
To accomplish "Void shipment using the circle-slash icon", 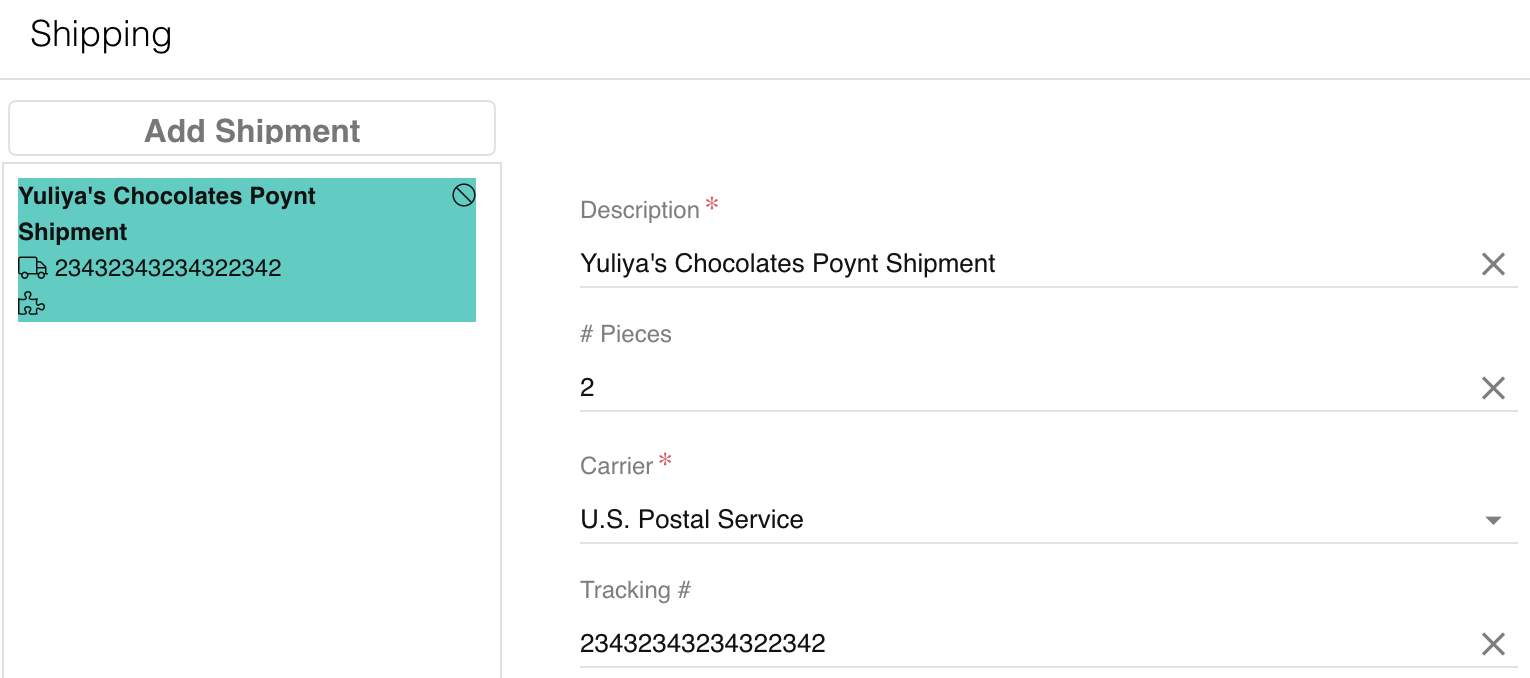I will click(463, 195).
